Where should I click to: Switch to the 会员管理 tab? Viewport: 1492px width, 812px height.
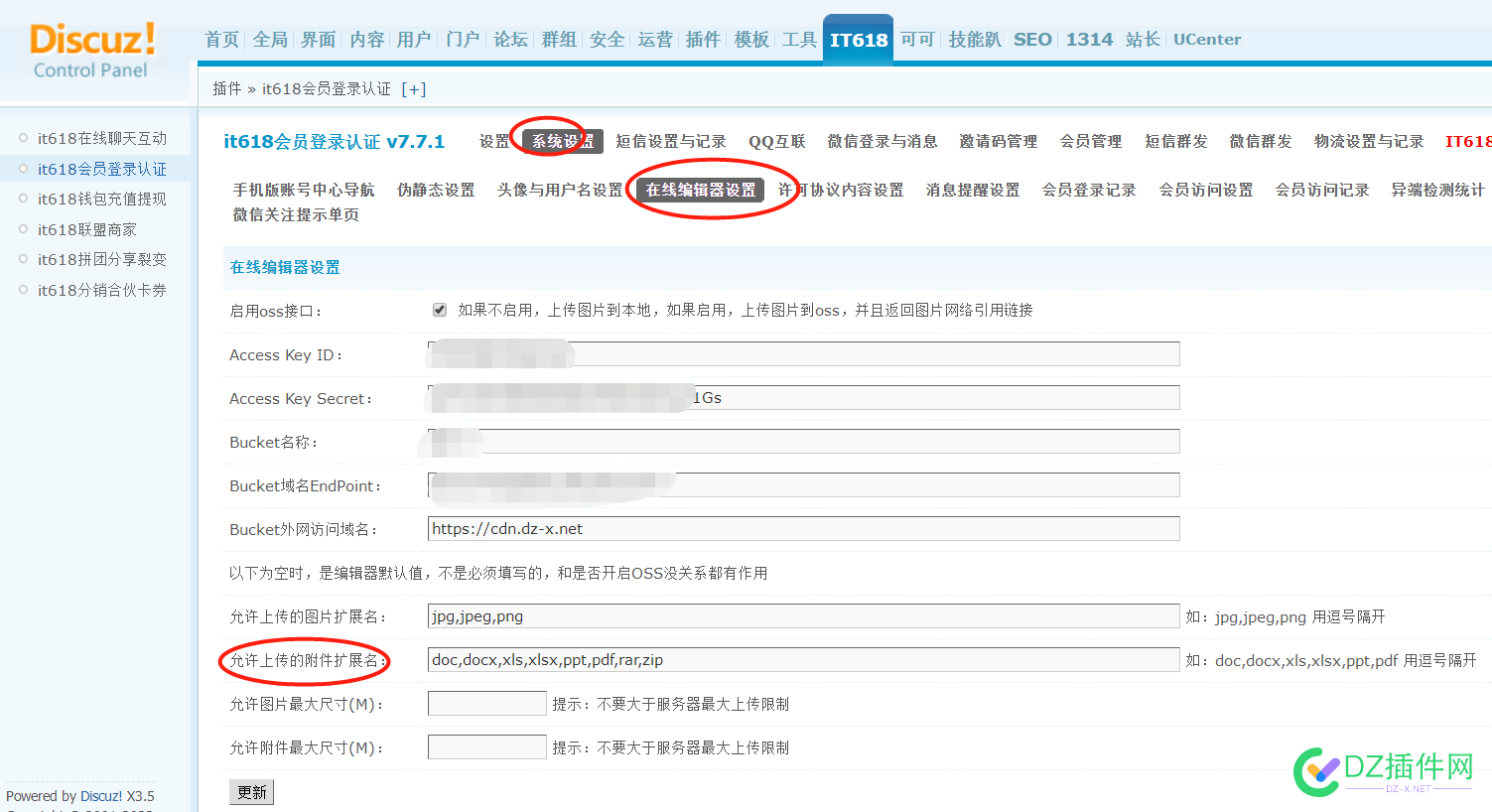tap(1091, 142)
